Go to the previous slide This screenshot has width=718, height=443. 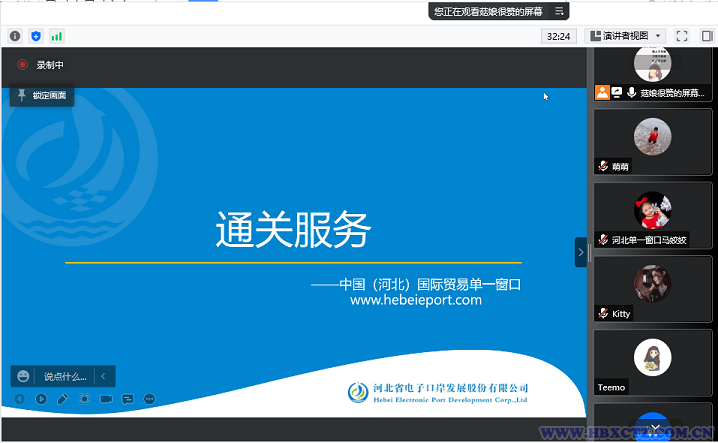pos(19,399)
